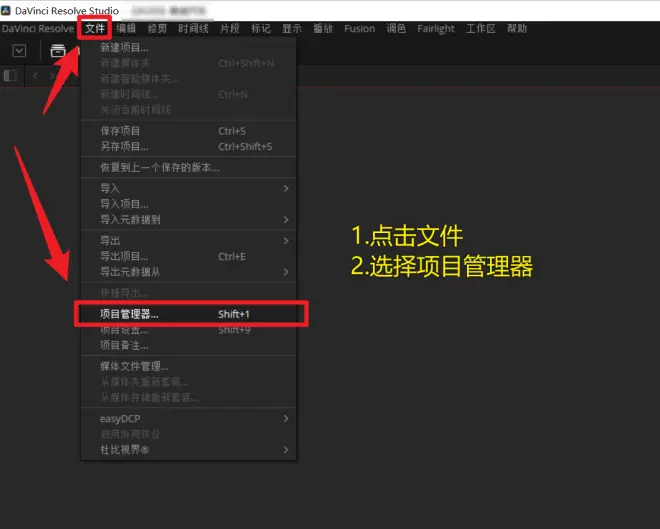The image size is (660, 529).
Task: Open the 编辑 menu
Action: 126,29
